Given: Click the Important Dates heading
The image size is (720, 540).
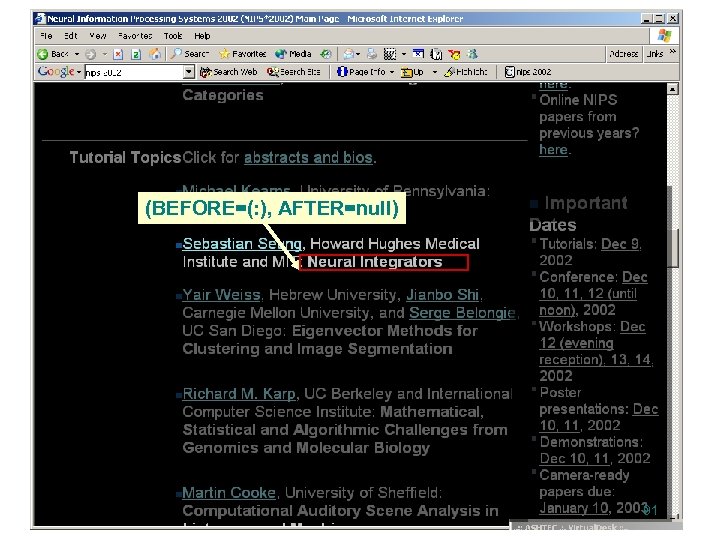Looking at the screenshot, I should coord(578,214).
